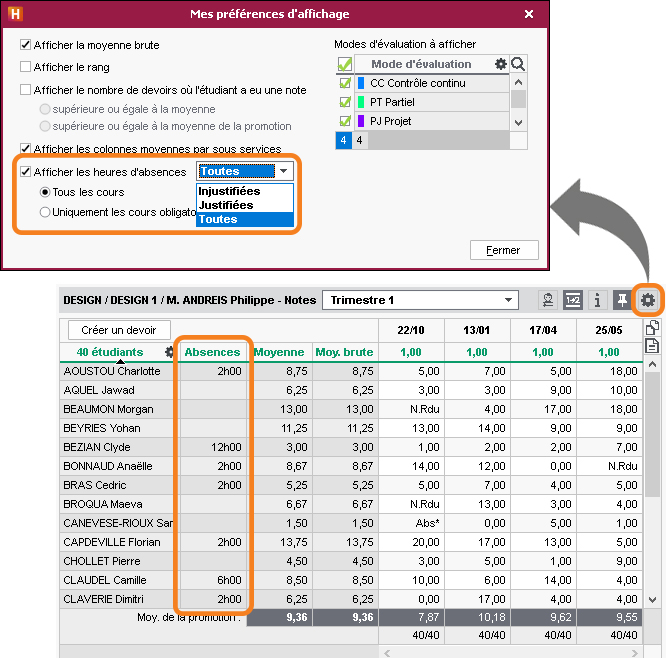Click evaluation modes list scroll up arrow
This screenshot has width=666, height=658.
point(518,82)
